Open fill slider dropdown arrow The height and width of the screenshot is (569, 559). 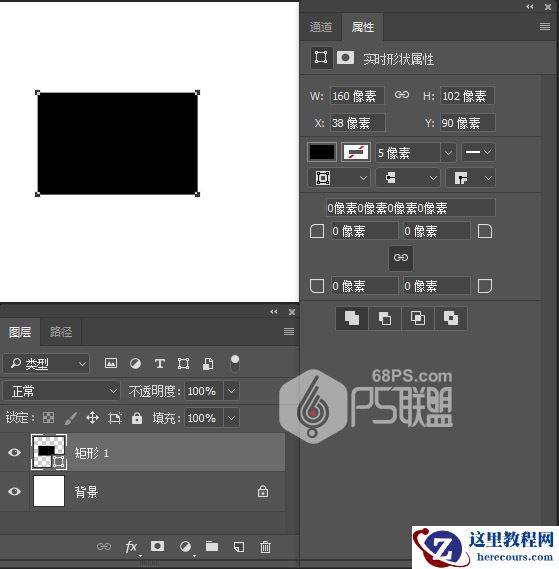tap(231, 418)
